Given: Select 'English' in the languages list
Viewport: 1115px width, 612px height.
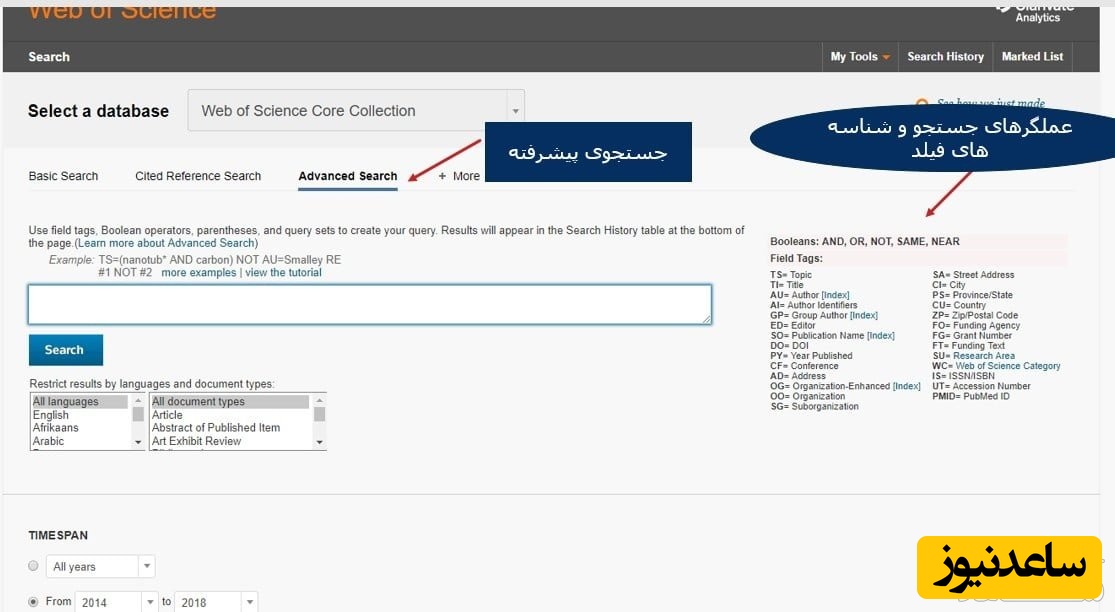Looking at the screenshot, I should tap(51, 415).
